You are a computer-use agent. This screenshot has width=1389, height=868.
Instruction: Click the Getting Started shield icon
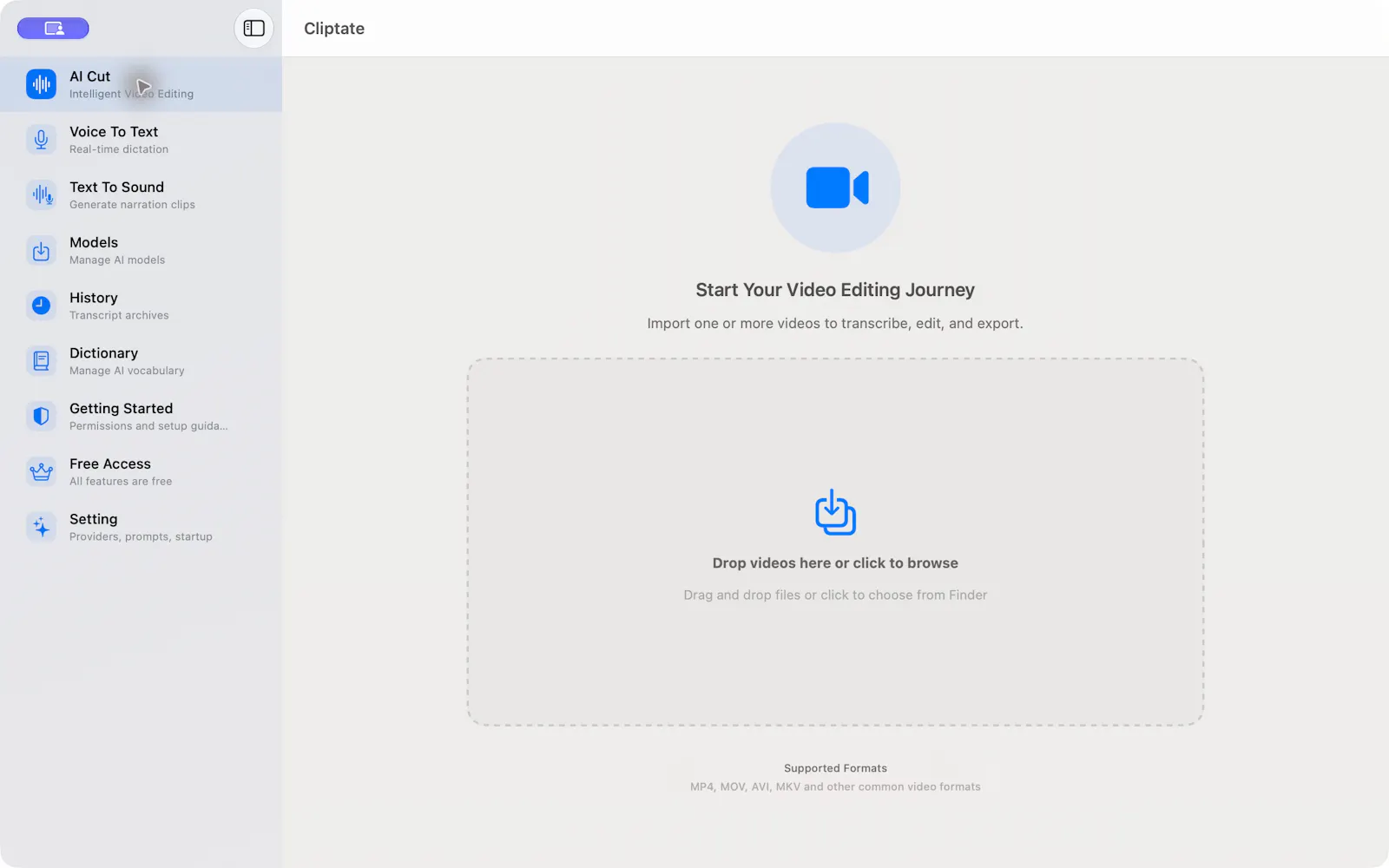[x=41, y=417]
